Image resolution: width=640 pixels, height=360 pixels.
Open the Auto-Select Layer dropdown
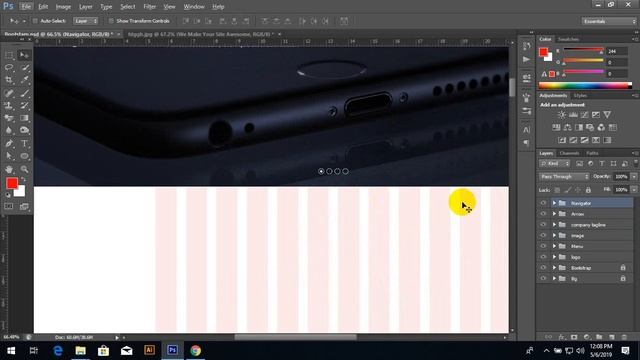point(86,21)
